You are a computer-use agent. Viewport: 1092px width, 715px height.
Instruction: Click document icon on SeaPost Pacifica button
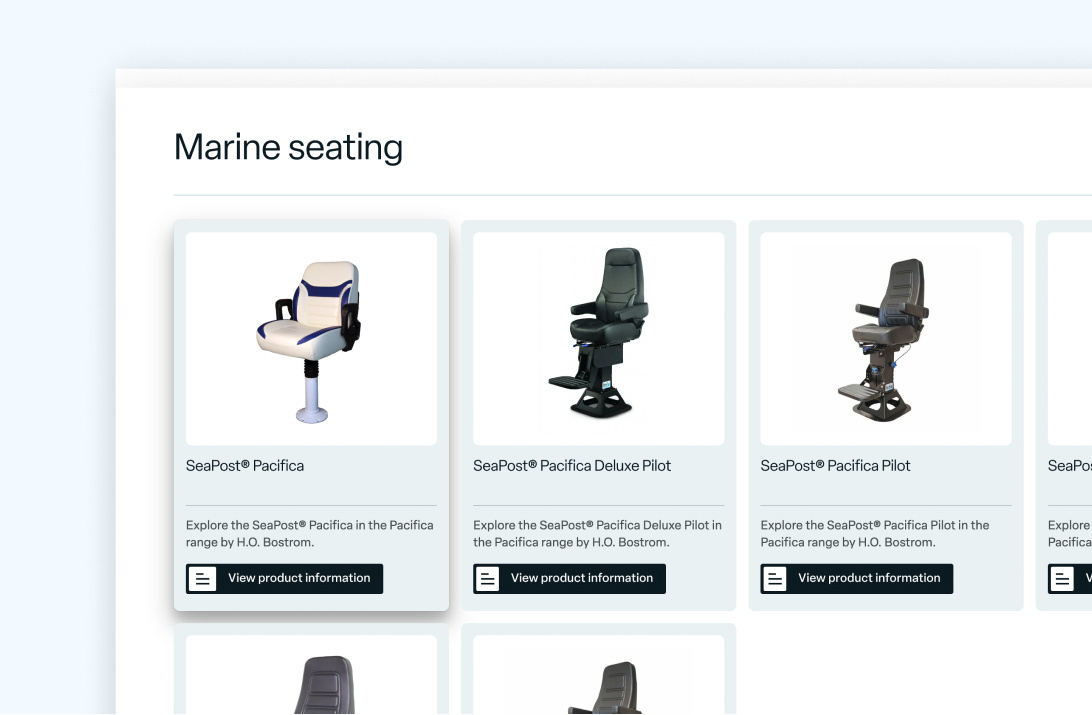tap(202, 579)
